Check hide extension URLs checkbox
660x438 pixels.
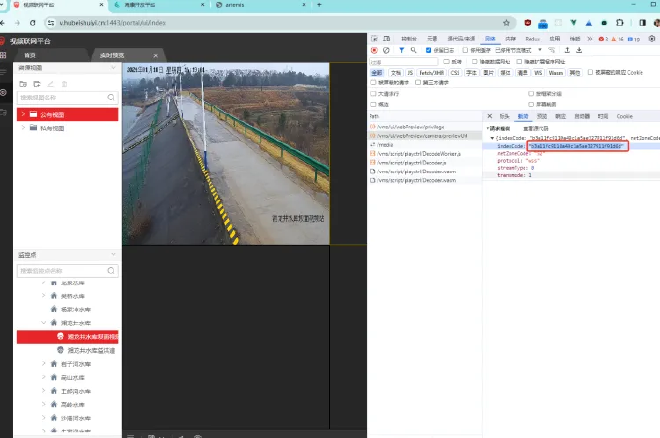[x=519, y=61]
